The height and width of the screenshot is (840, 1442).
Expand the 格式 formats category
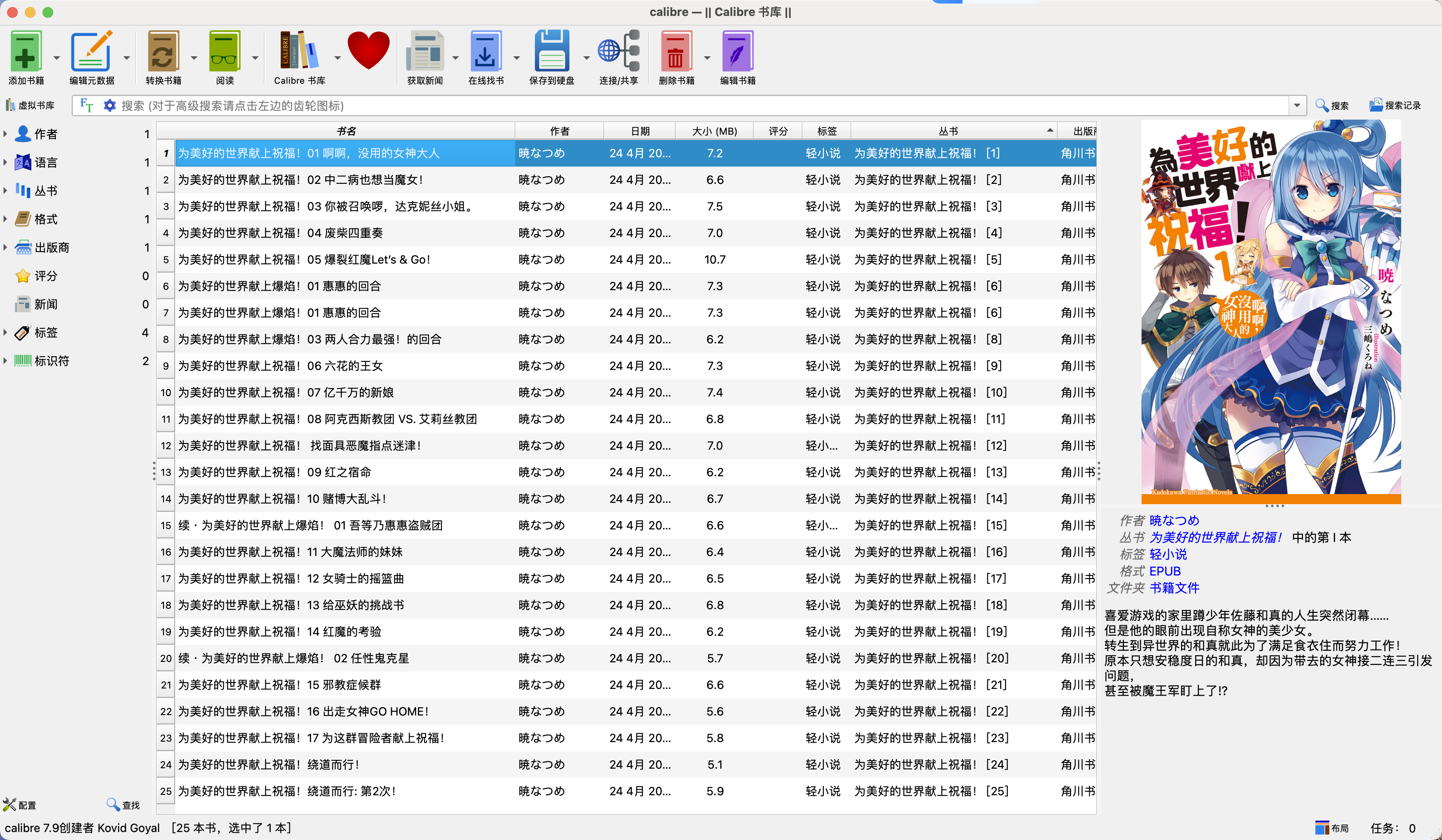5,219
